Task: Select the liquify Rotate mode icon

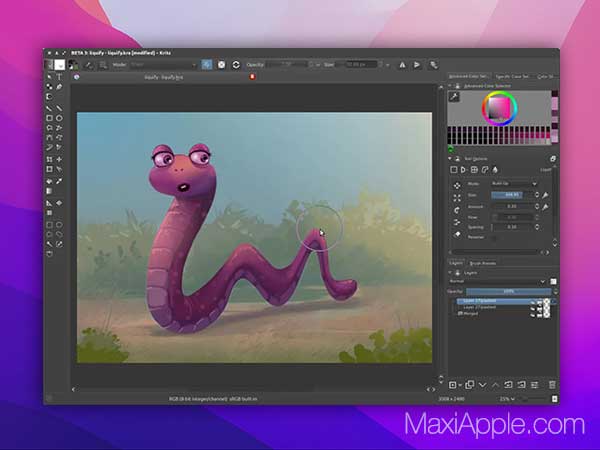Action: pos(457,210)
